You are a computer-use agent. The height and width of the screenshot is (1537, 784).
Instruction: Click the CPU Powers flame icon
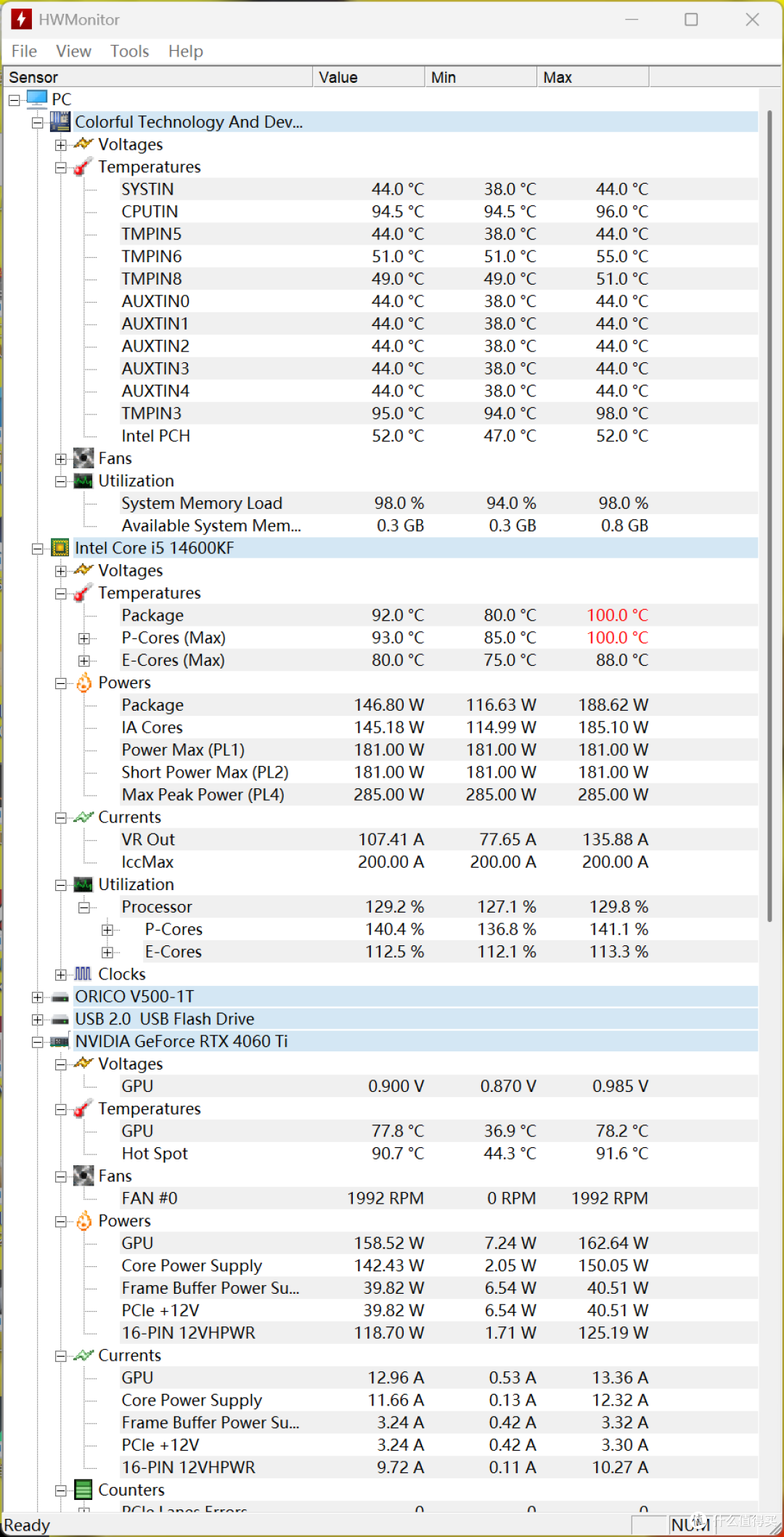coord(83,682)
